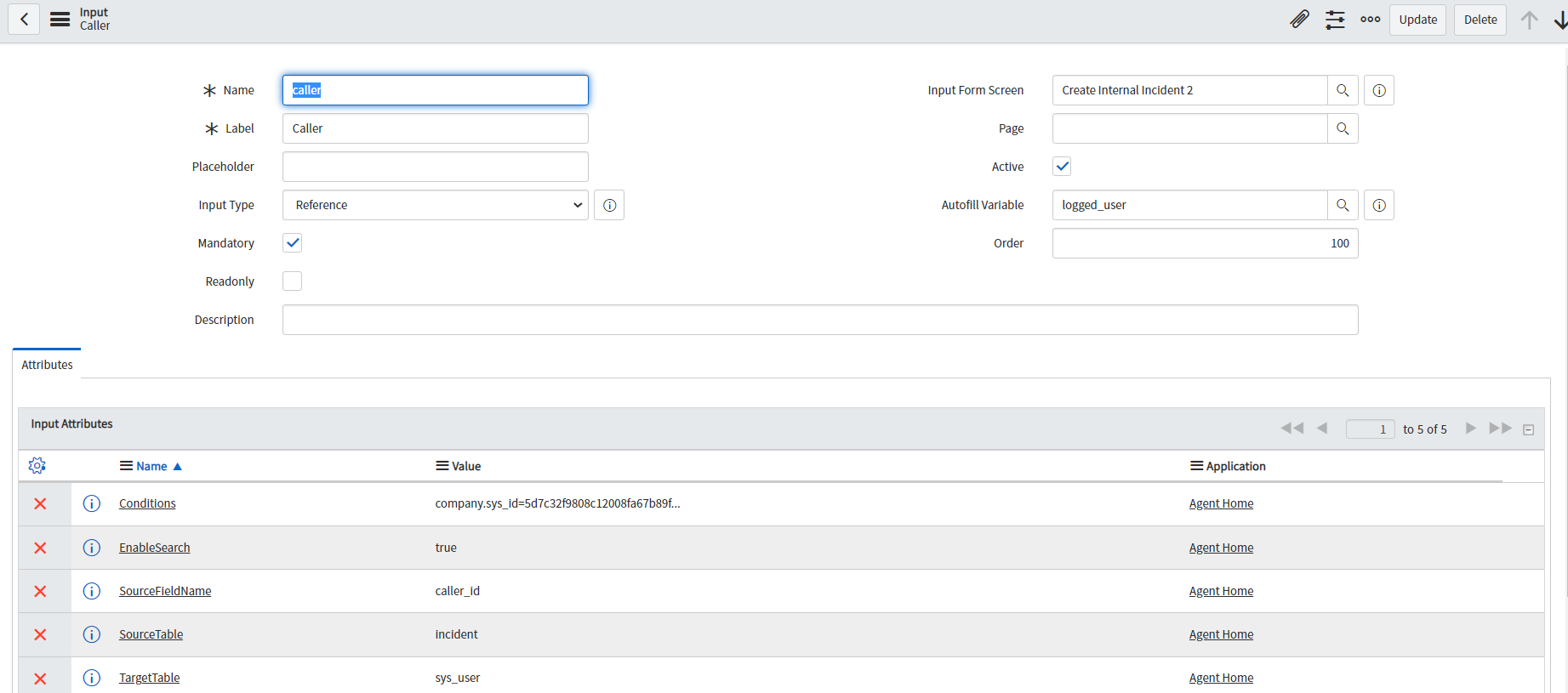
Task: Open the TargetTable attribute link
Action: (150, 678)
